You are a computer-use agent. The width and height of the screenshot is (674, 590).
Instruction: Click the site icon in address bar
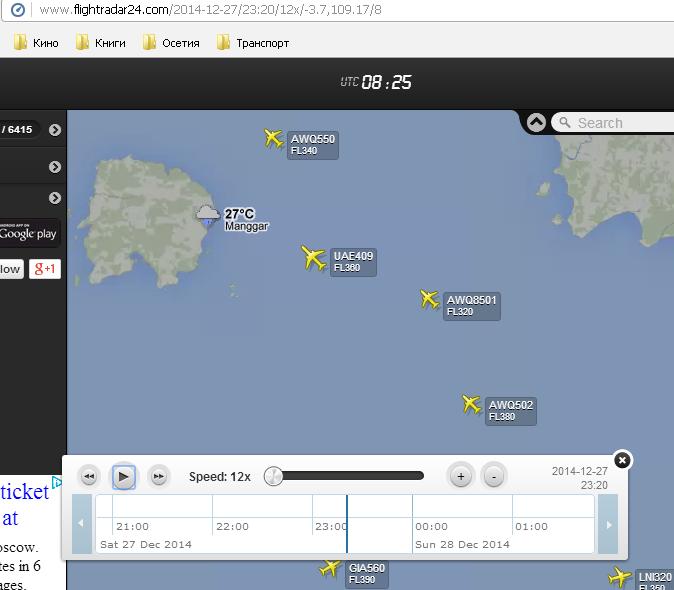pyautogui.click(x=18, y=9)
